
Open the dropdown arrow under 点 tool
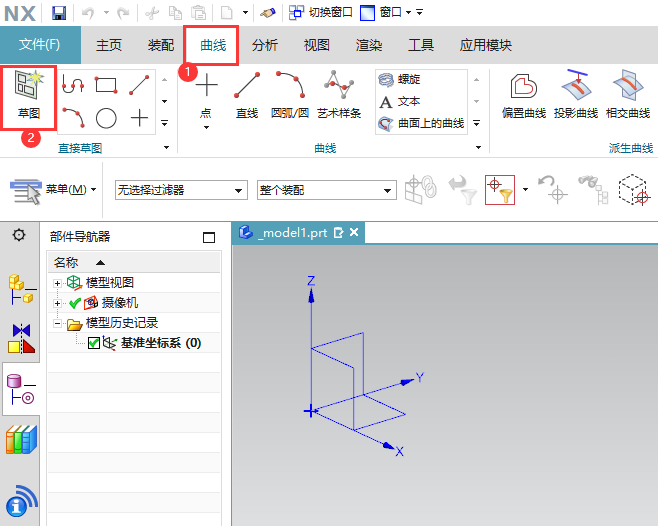(x=206, y=127)
